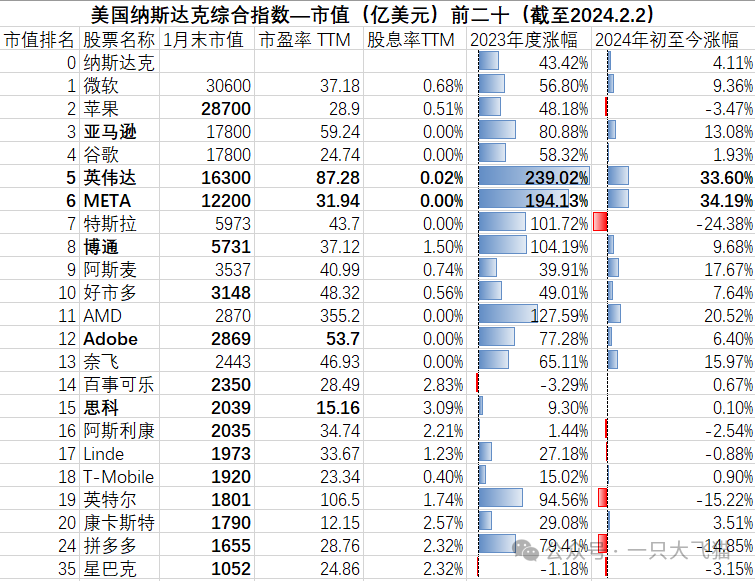Select the 20.52% year-to-date cell
This screenshot has height=581, width=755.
(729, 316)
